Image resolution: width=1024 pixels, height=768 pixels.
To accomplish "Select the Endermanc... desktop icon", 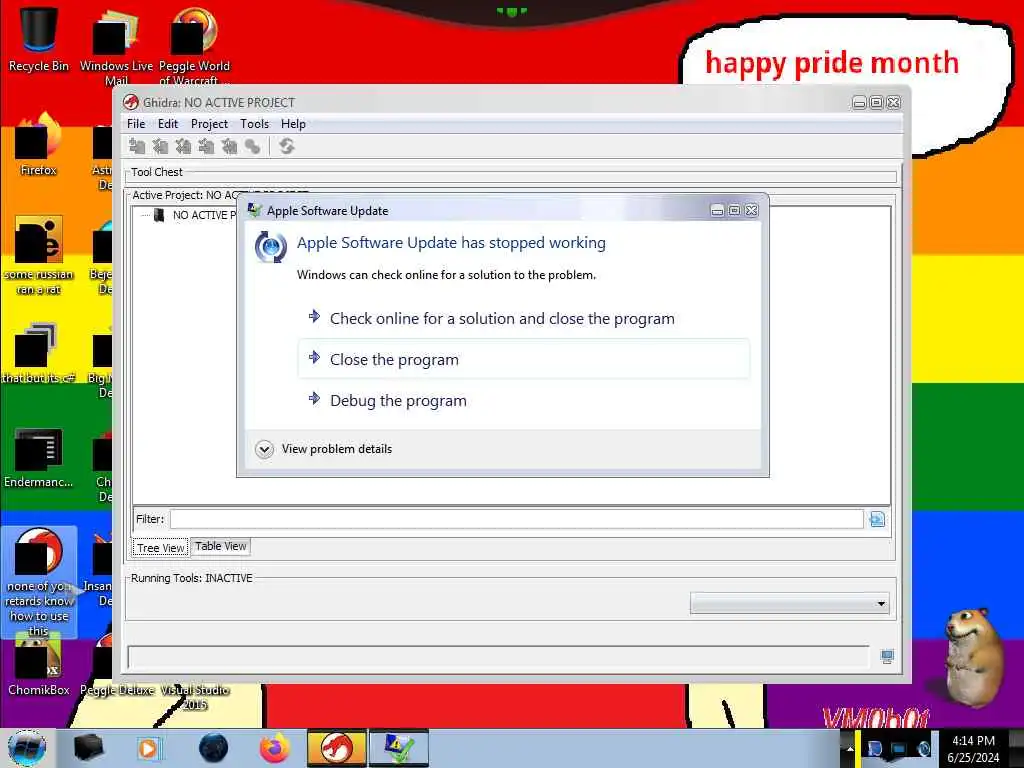I will click(39, 457).
